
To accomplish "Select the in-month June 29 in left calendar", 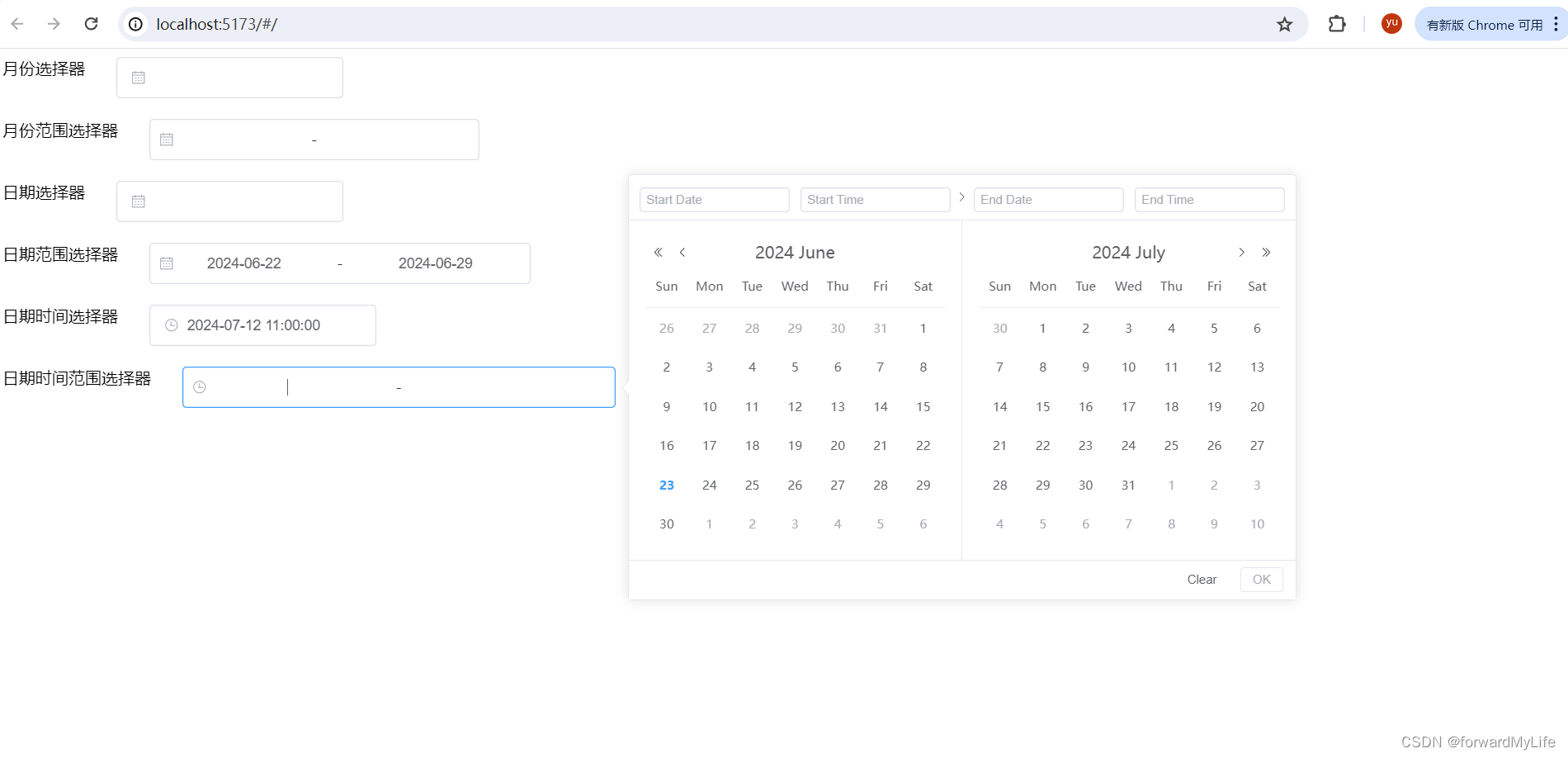I will coord(923,486).
